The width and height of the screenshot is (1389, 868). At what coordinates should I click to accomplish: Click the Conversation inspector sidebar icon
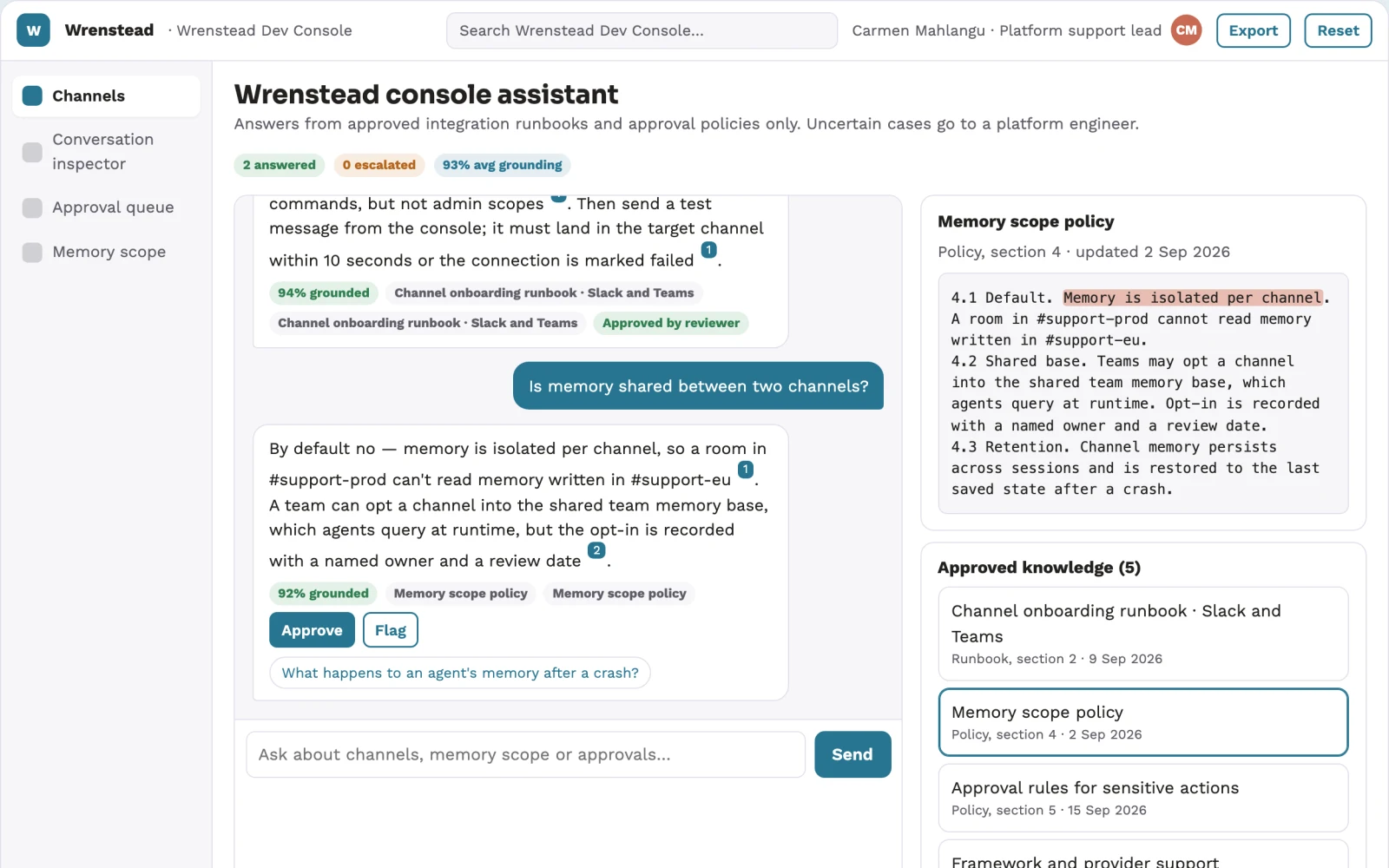(32, 152)
